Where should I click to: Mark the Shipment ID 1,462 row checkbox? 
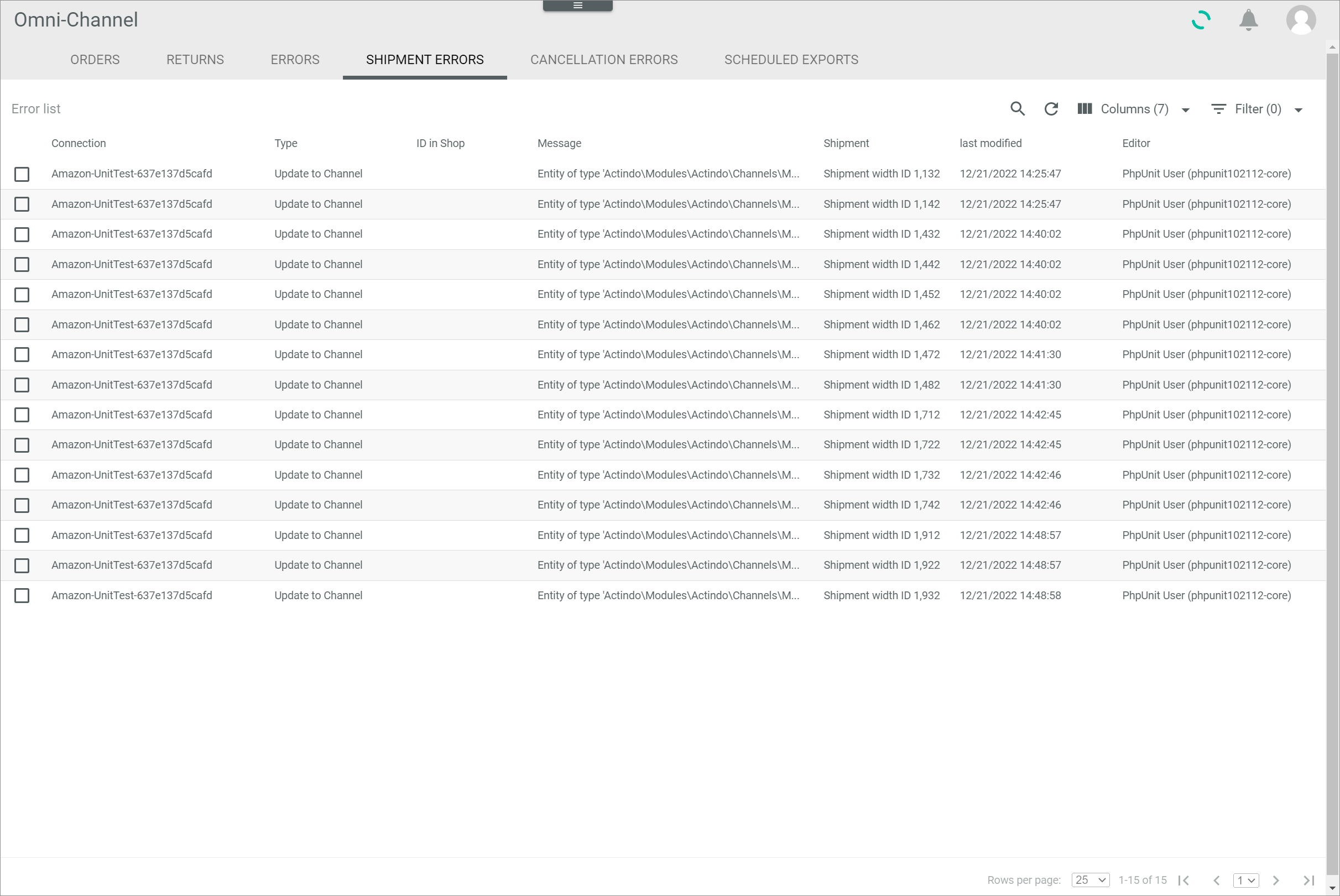[x=22, y=324]
